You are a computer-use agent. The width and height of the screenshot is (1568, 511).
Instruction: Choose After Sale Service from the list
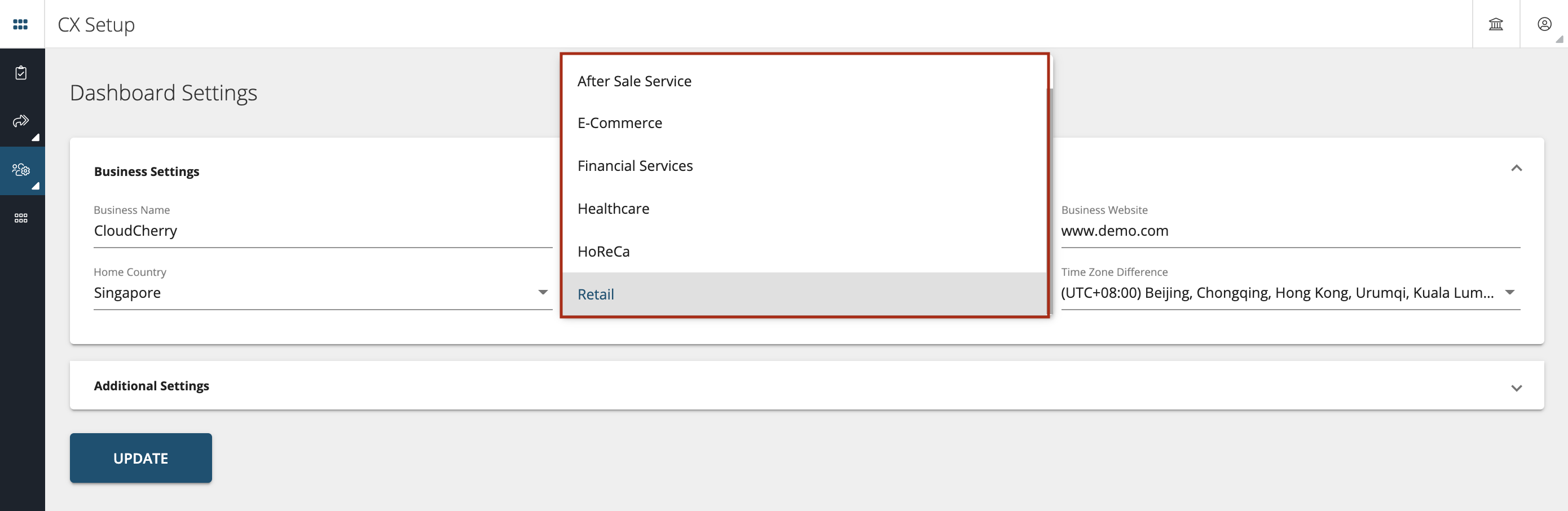coord(804,81)
